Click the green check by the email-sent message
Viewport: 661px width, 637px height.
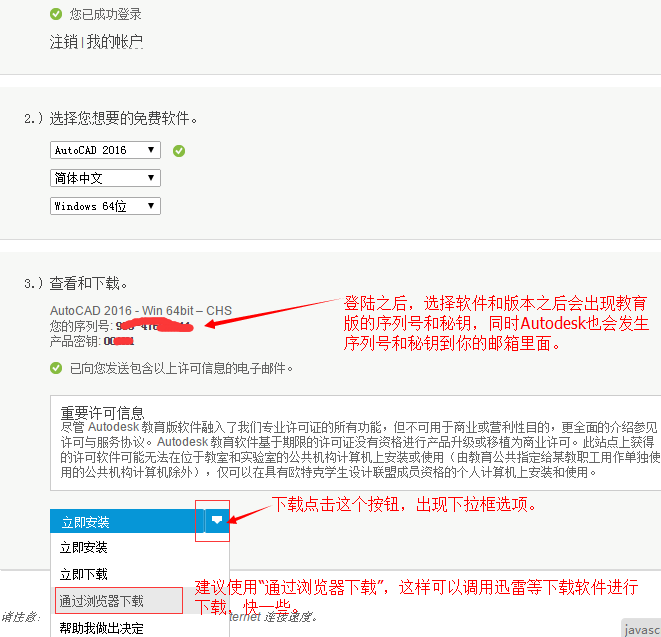(x=56, y=368)
